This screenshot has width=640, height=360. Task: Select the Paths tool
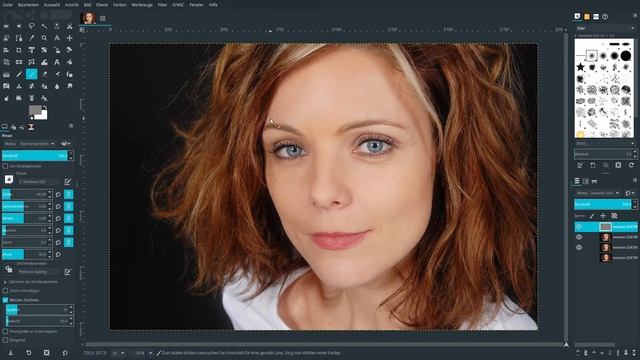pos(19,38)
